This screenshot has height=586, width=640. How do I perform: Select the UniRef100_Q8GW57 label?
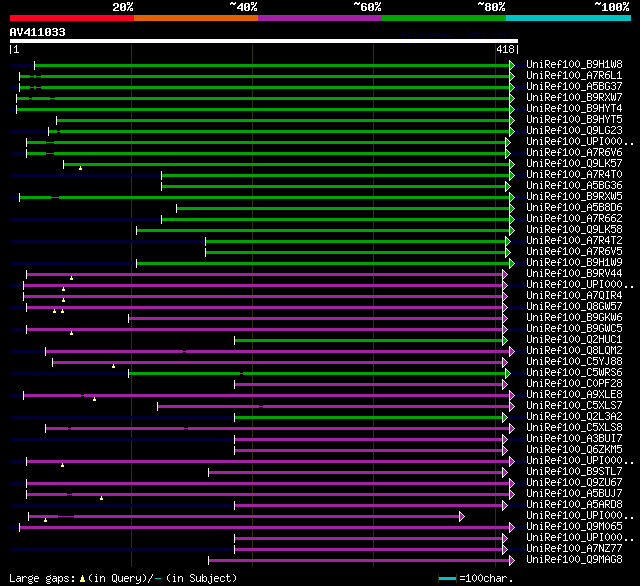(x=574, y=306)
